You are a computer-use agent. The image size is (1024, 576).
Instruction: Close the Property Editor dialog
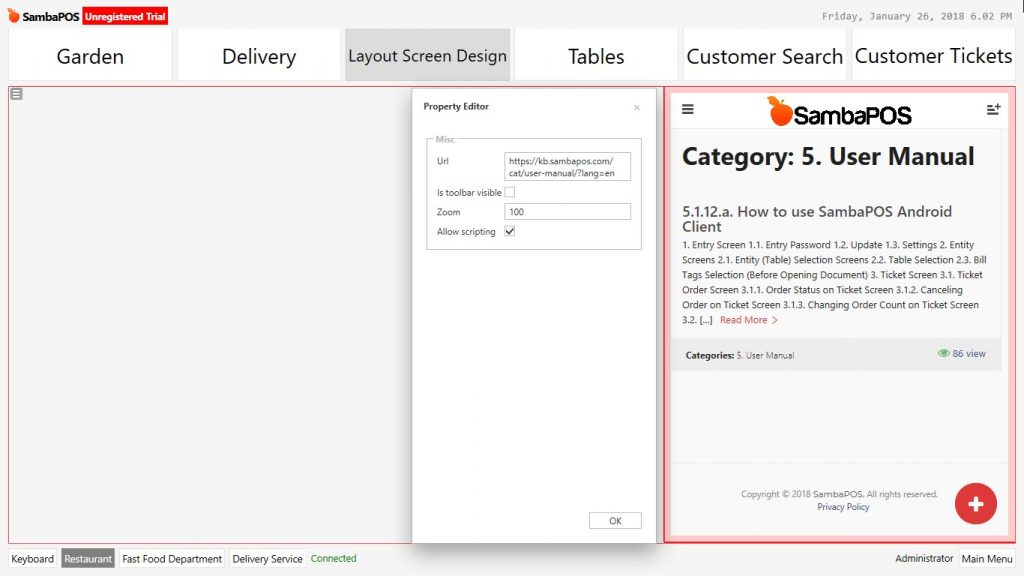pos(637,108)
